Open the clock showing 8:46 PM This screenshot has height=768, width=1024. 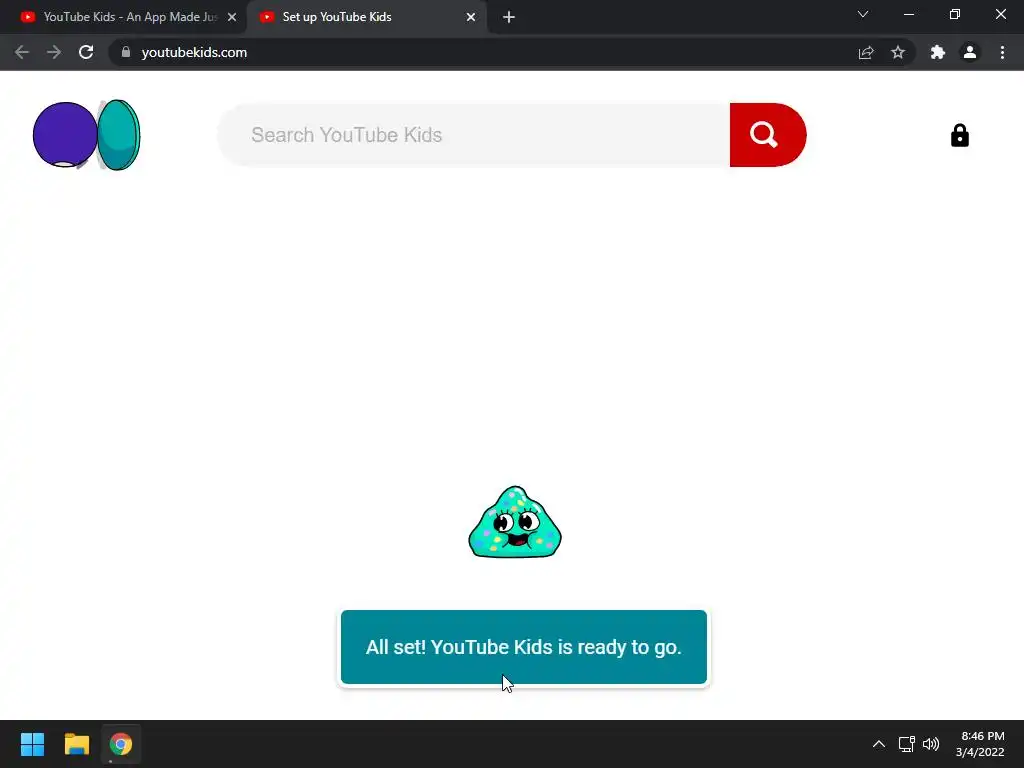pos(980,744)
